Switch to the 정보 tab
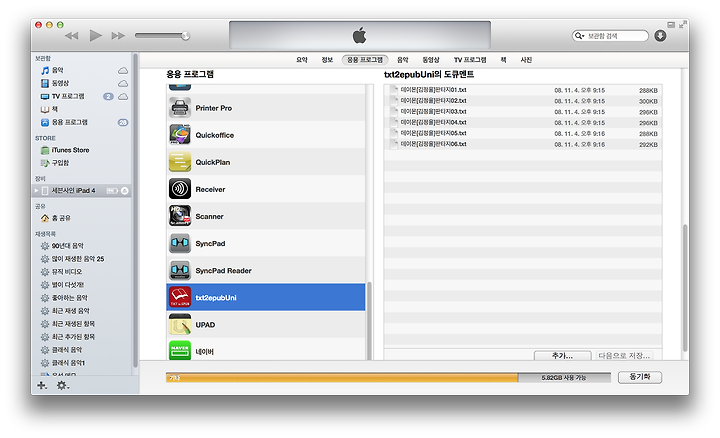 [327, 60]
